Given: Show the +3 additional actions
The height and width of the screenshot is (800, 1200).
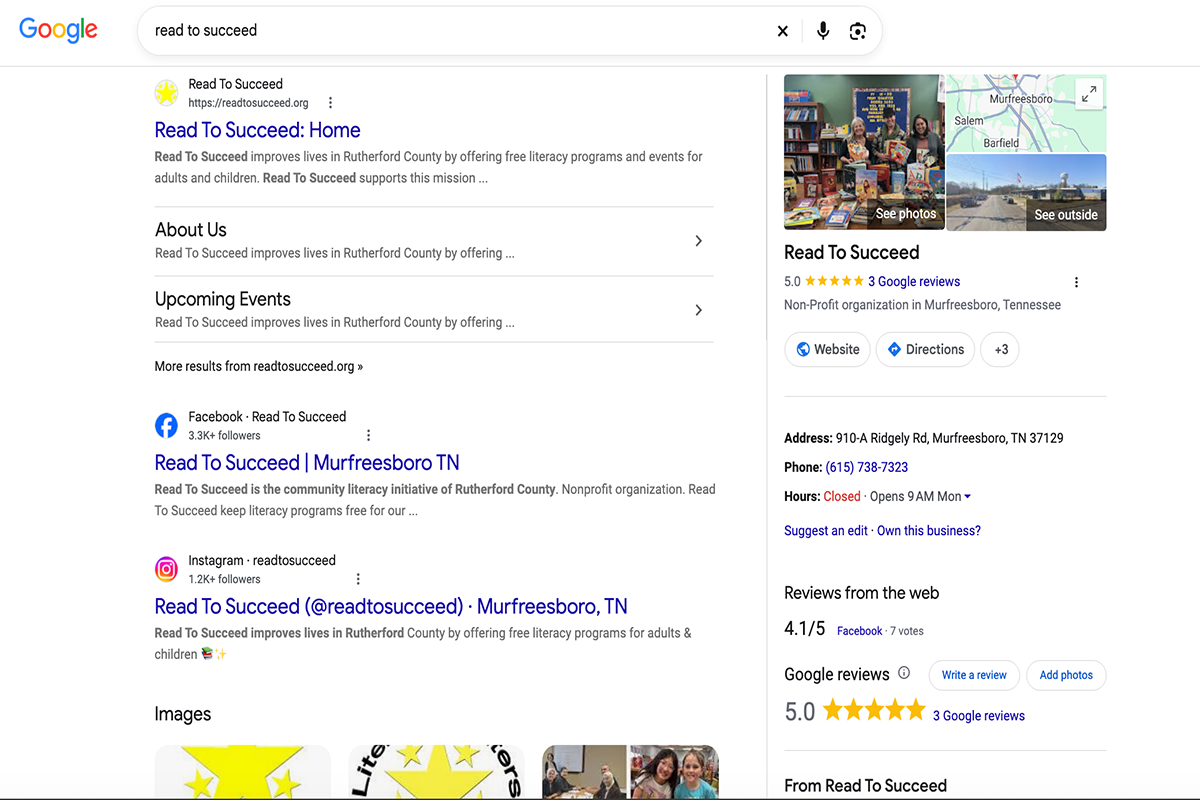Looking at the screenshot, I should (x=1001, y=350).
